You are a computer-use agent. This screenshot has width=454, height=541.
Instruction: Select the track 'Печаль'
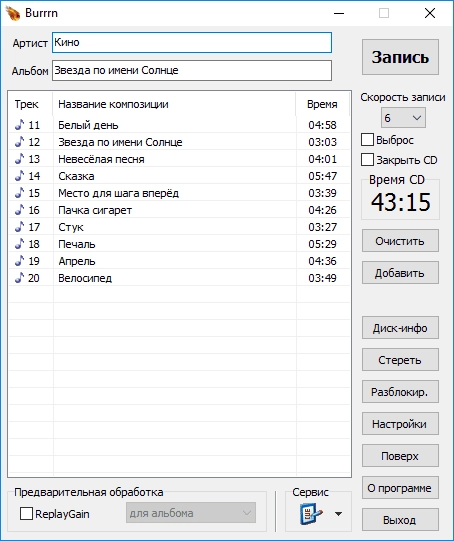(77, 244)
